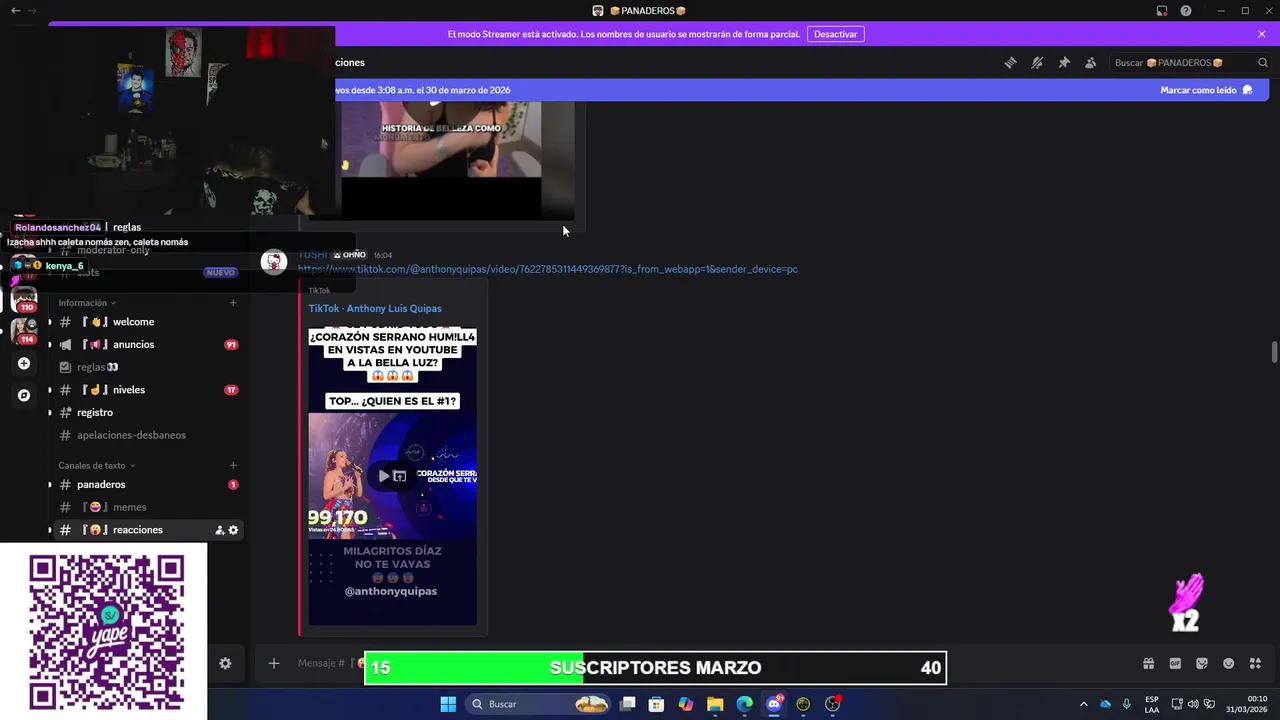Viewport: 1280px width, 720px height.
Task: Click the NUEVO badge in channel list
Action: tap(220, 272)
